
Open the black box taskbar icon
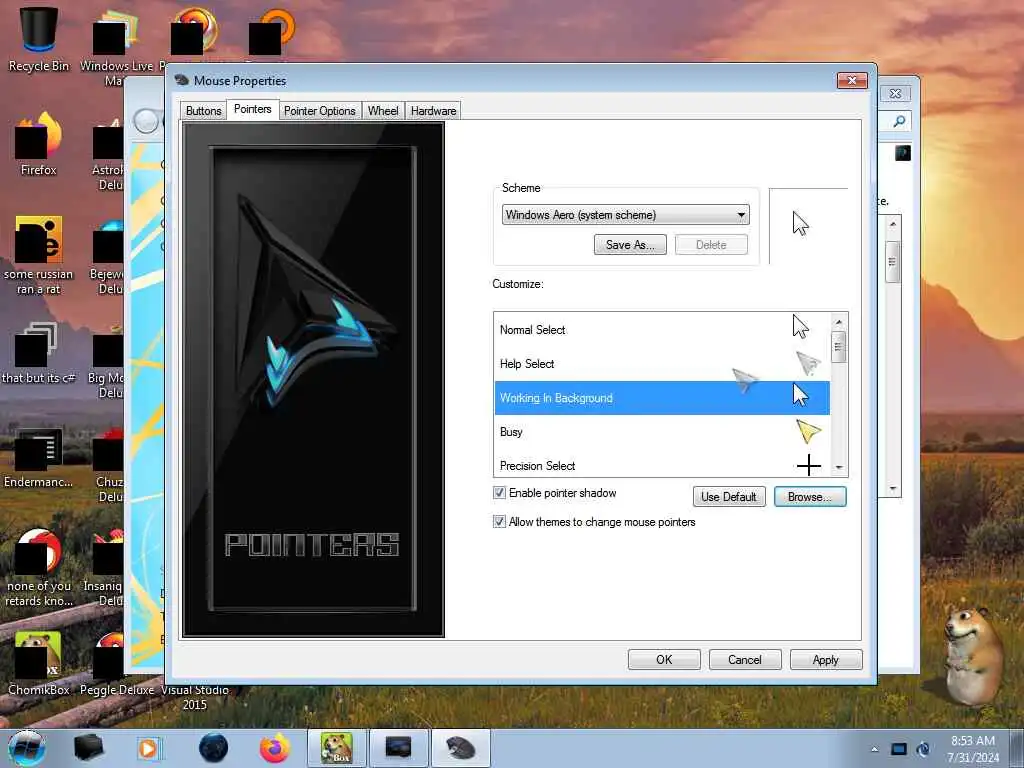pyautogui.click(x=89, y=748)
